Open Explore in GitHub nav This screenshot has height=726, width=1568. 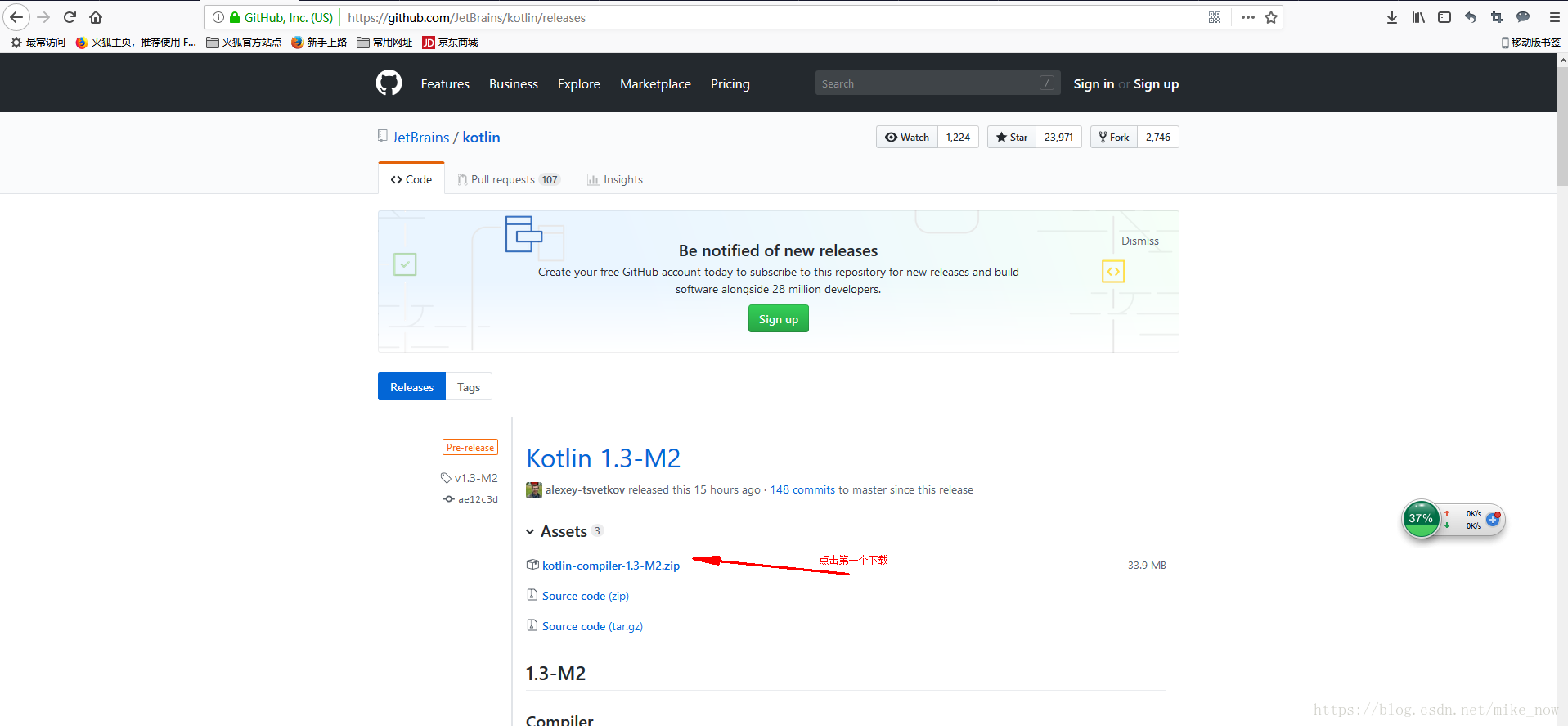(579, 83)
